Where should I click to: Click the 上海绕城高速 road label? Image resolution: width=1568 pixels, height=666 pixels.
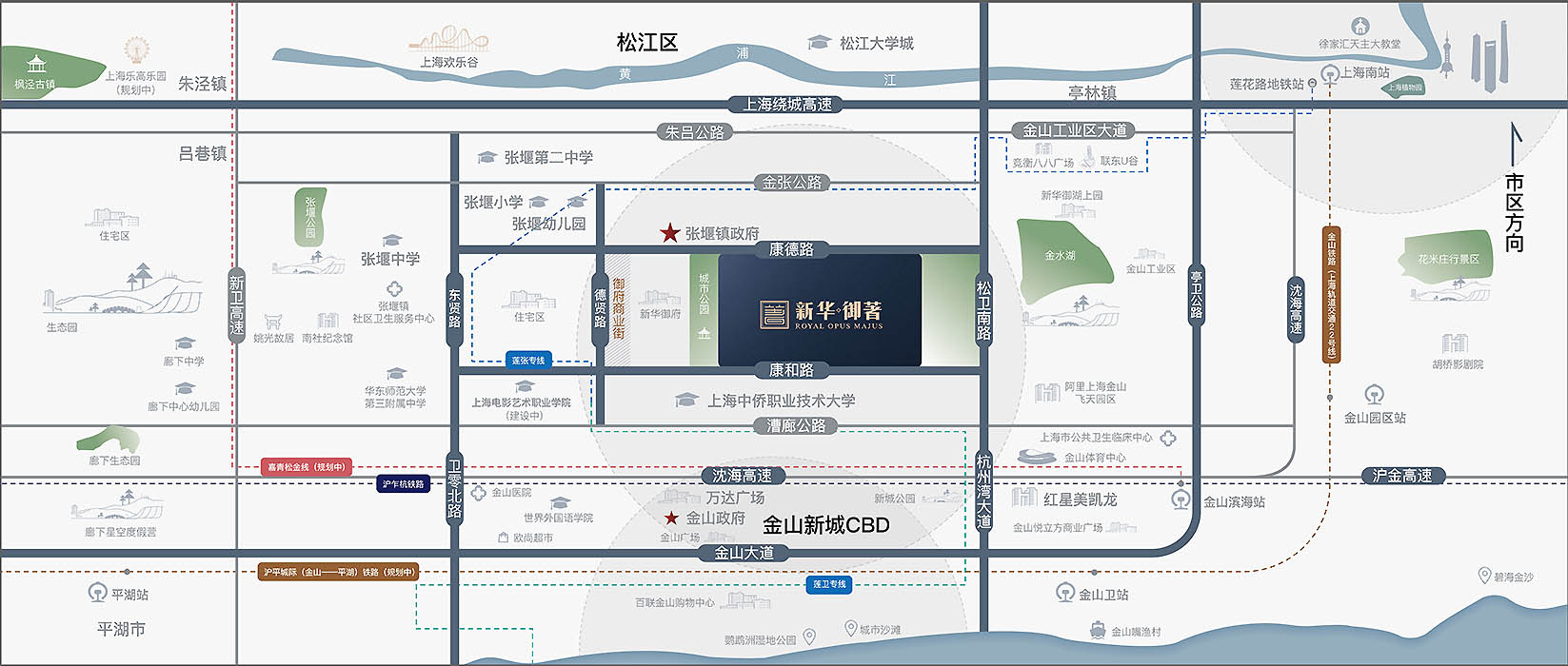[786, 105]
